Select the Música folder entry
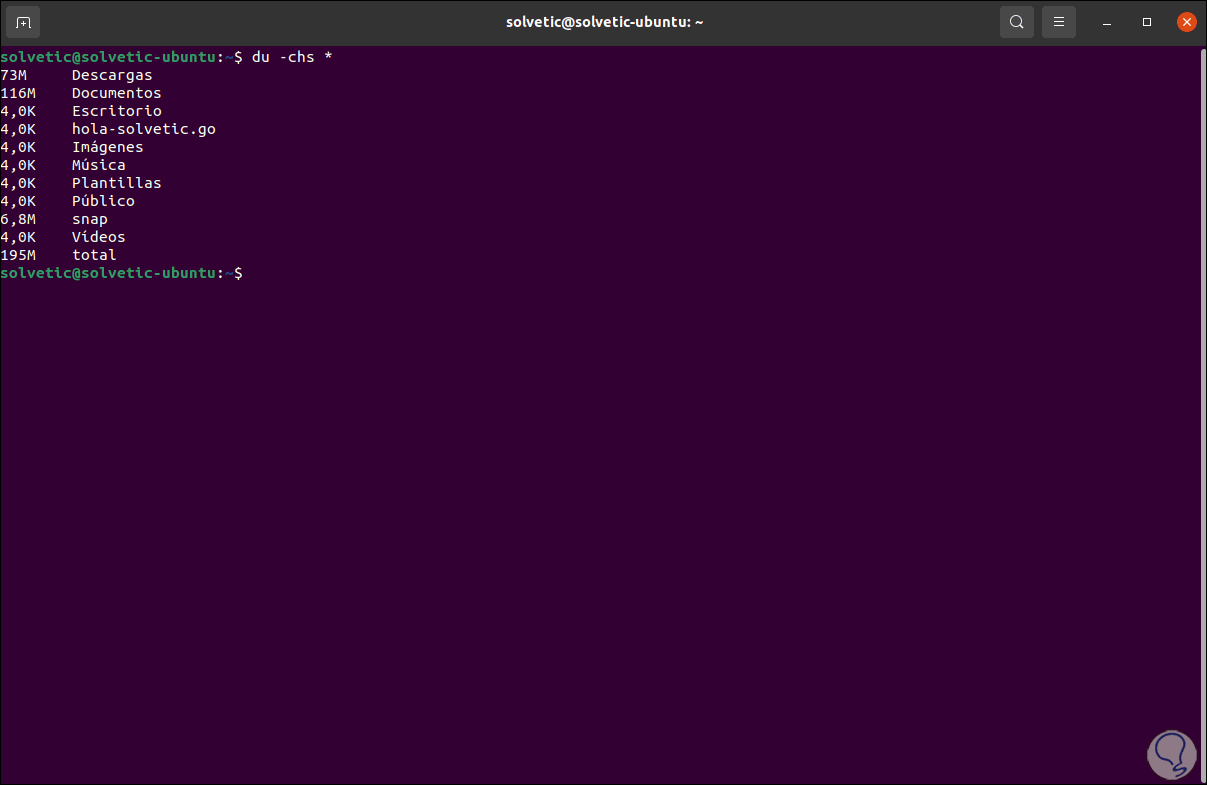The height and width of the screenshot is (785, 1207). (x=97, y=164)
